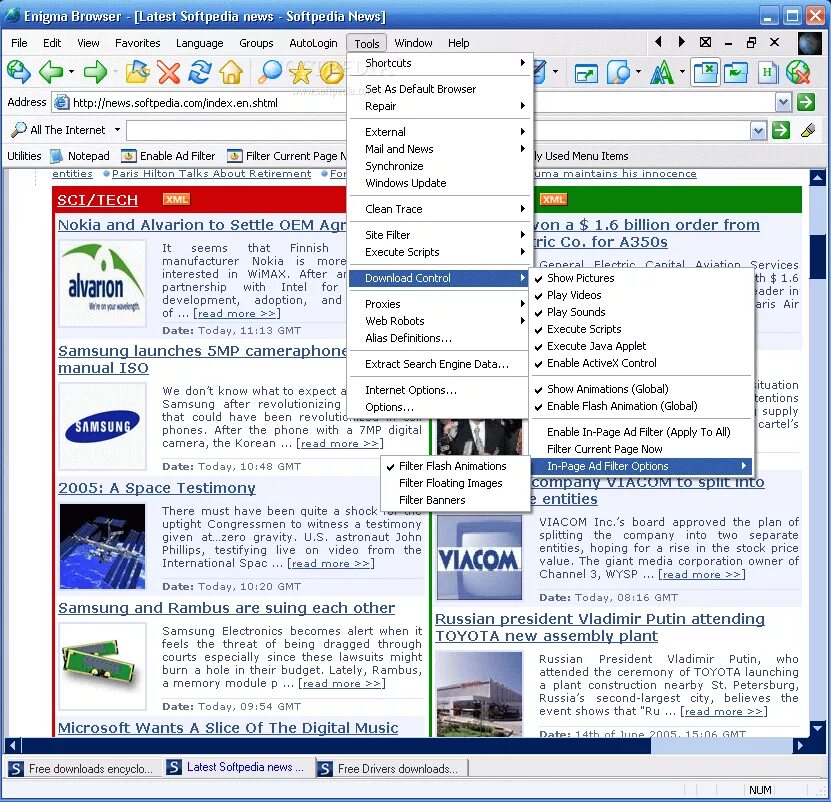Select Set As Default Browser
Viewport: 831px width, 802px height.
440,89
